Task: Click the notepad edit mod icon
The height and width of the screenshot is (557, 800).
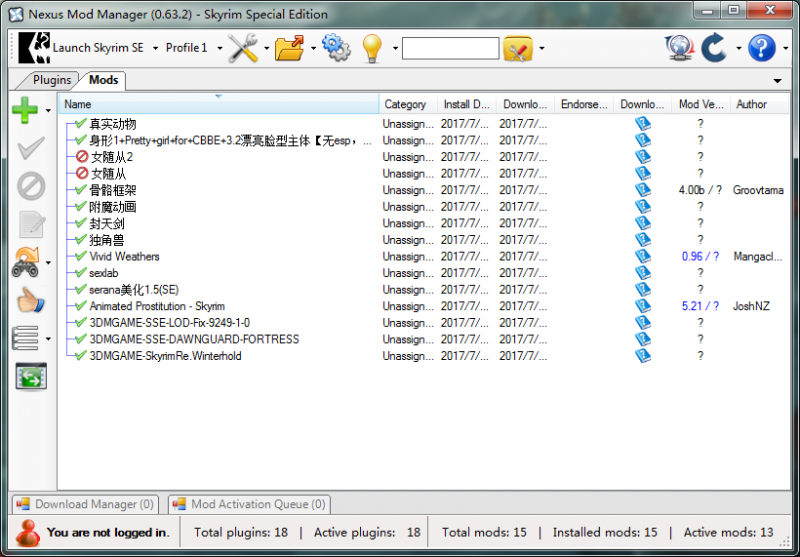Action: point(32,224)
